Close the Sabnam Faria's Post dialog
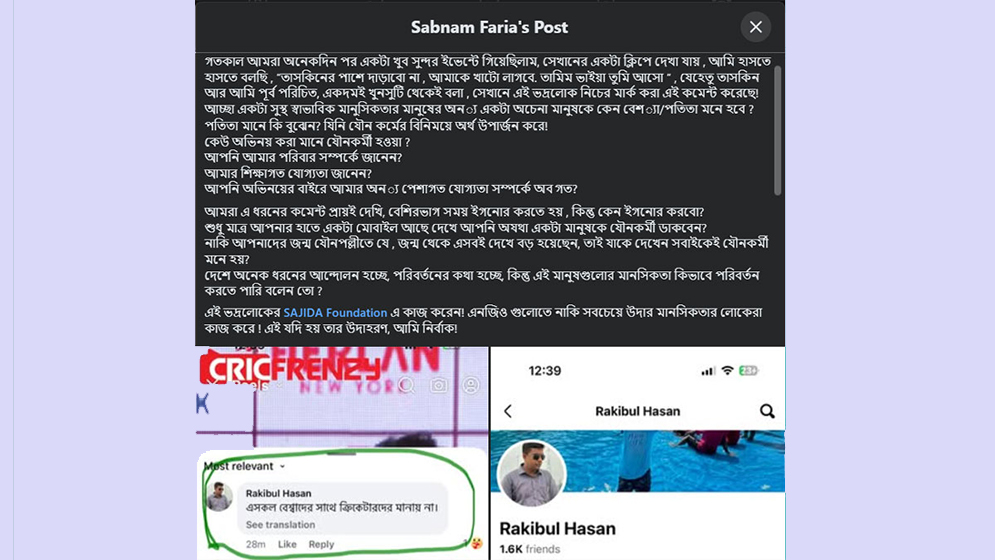This screenshot has width=995, height=560. pos(755,27)
